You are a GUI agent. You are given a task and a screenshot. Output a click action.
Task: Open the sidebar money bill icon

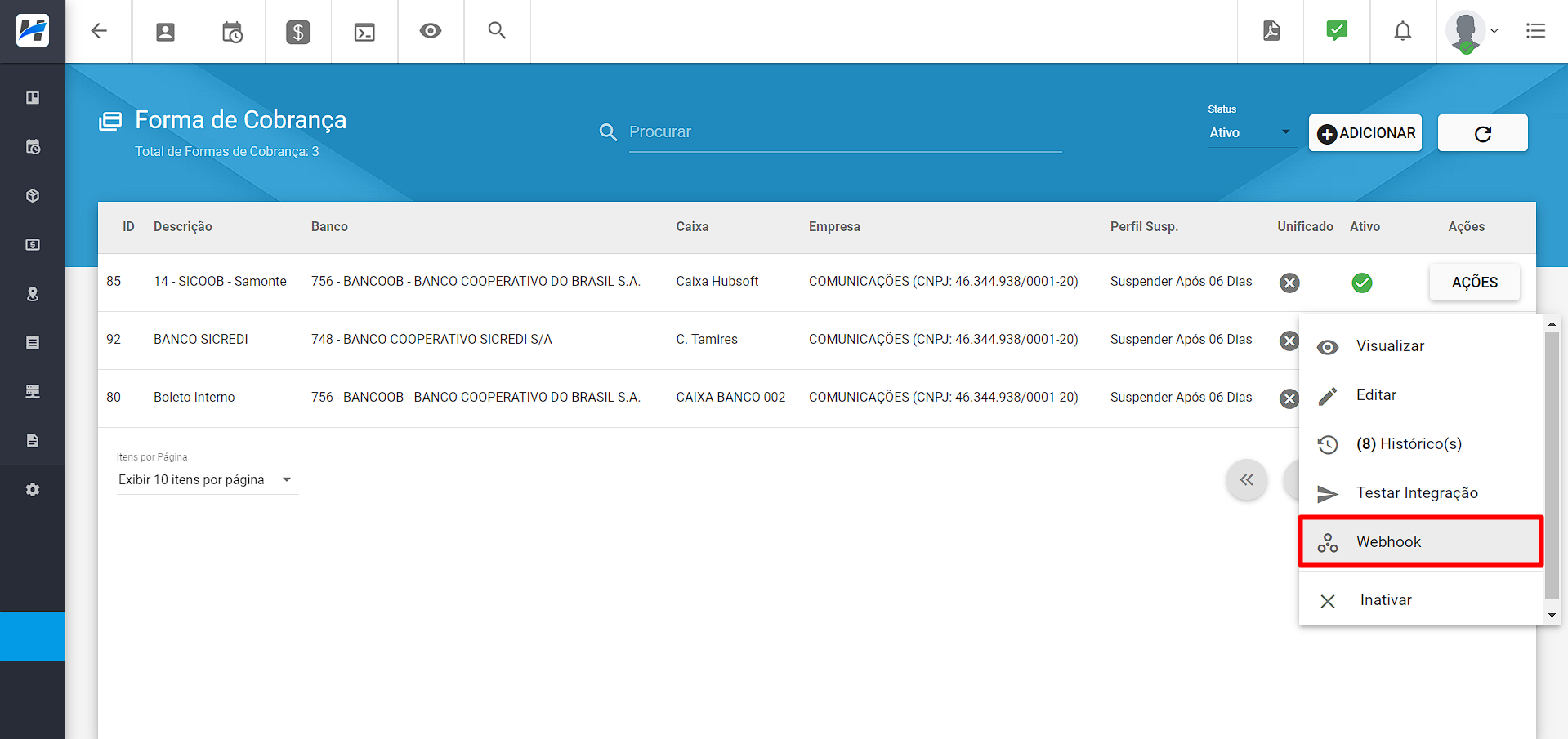pyautogui.click(x=33, y=245)
